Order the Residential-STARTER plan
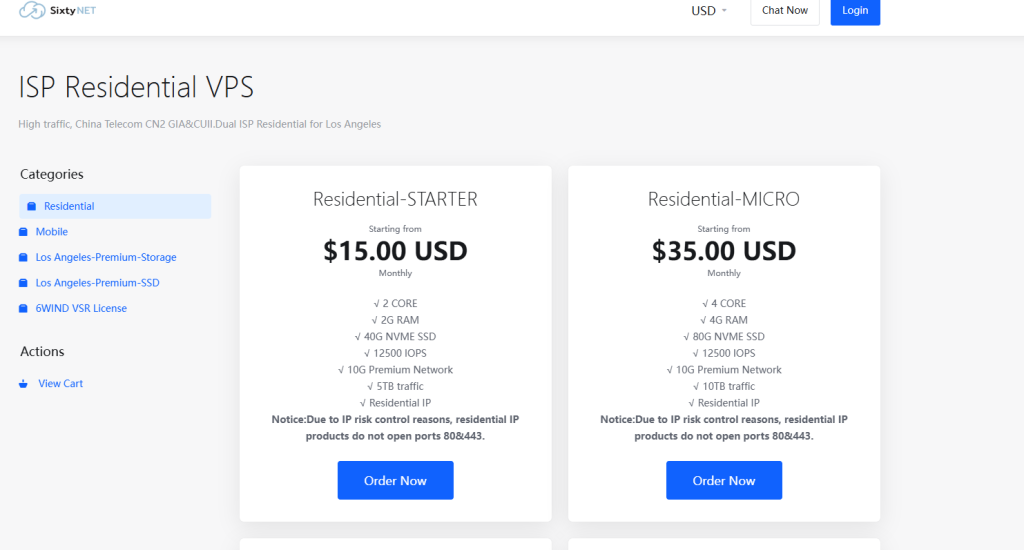 tap(395, 480)
